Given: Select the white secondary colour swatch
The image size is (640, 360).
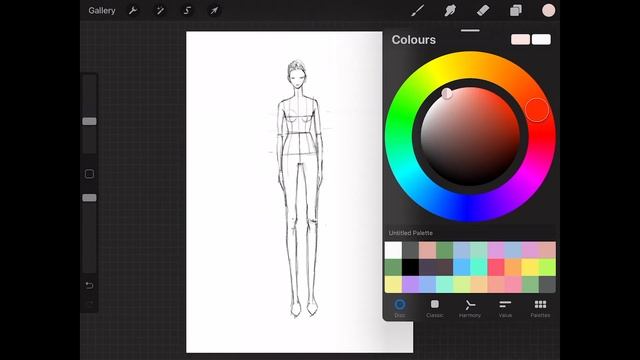Looking at the screenshot, I should pyautogui.click(x=541, y=40).
